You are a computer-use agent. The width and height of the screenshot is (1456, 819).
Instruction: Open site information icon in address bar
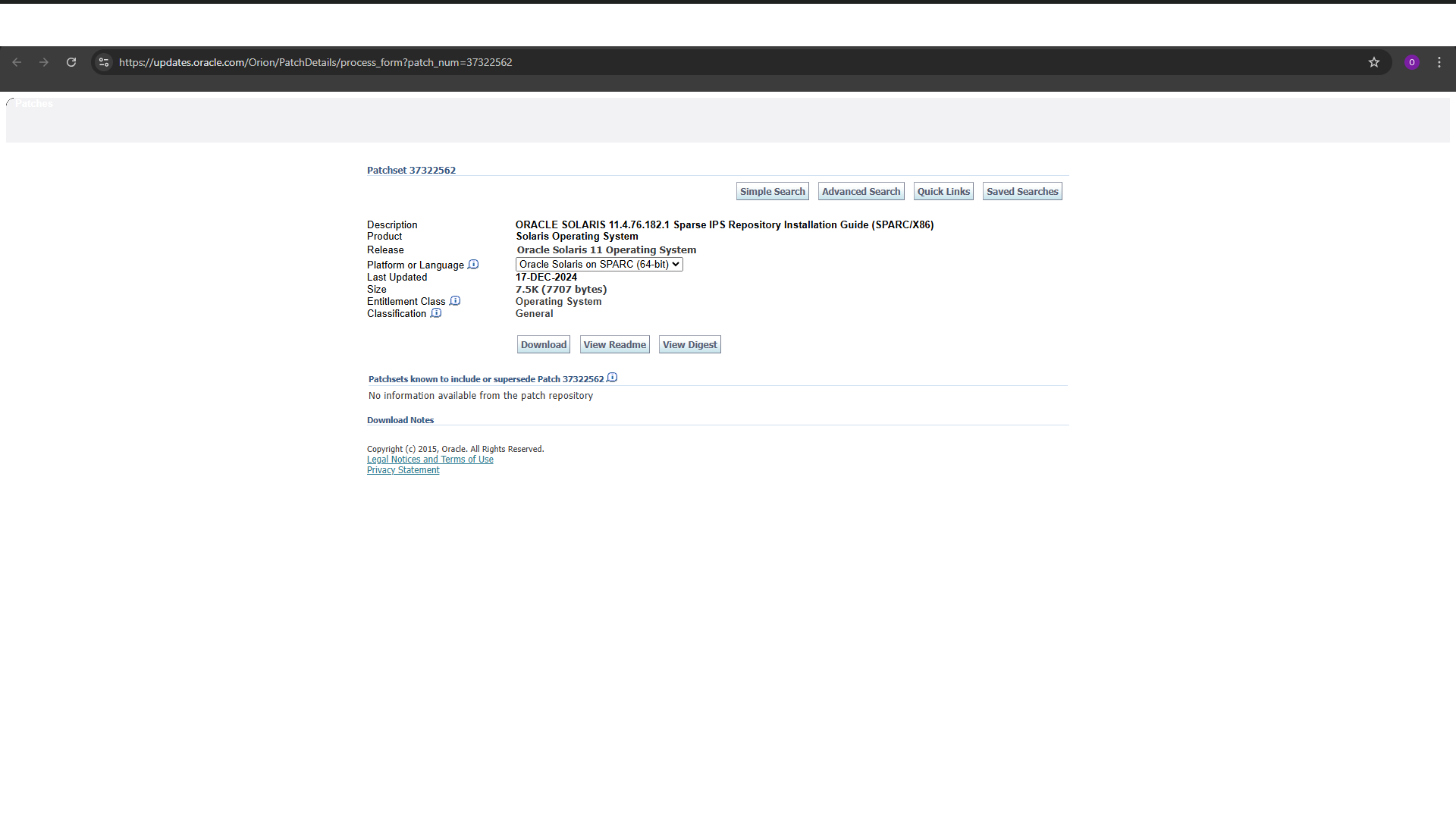pos(104,62)
